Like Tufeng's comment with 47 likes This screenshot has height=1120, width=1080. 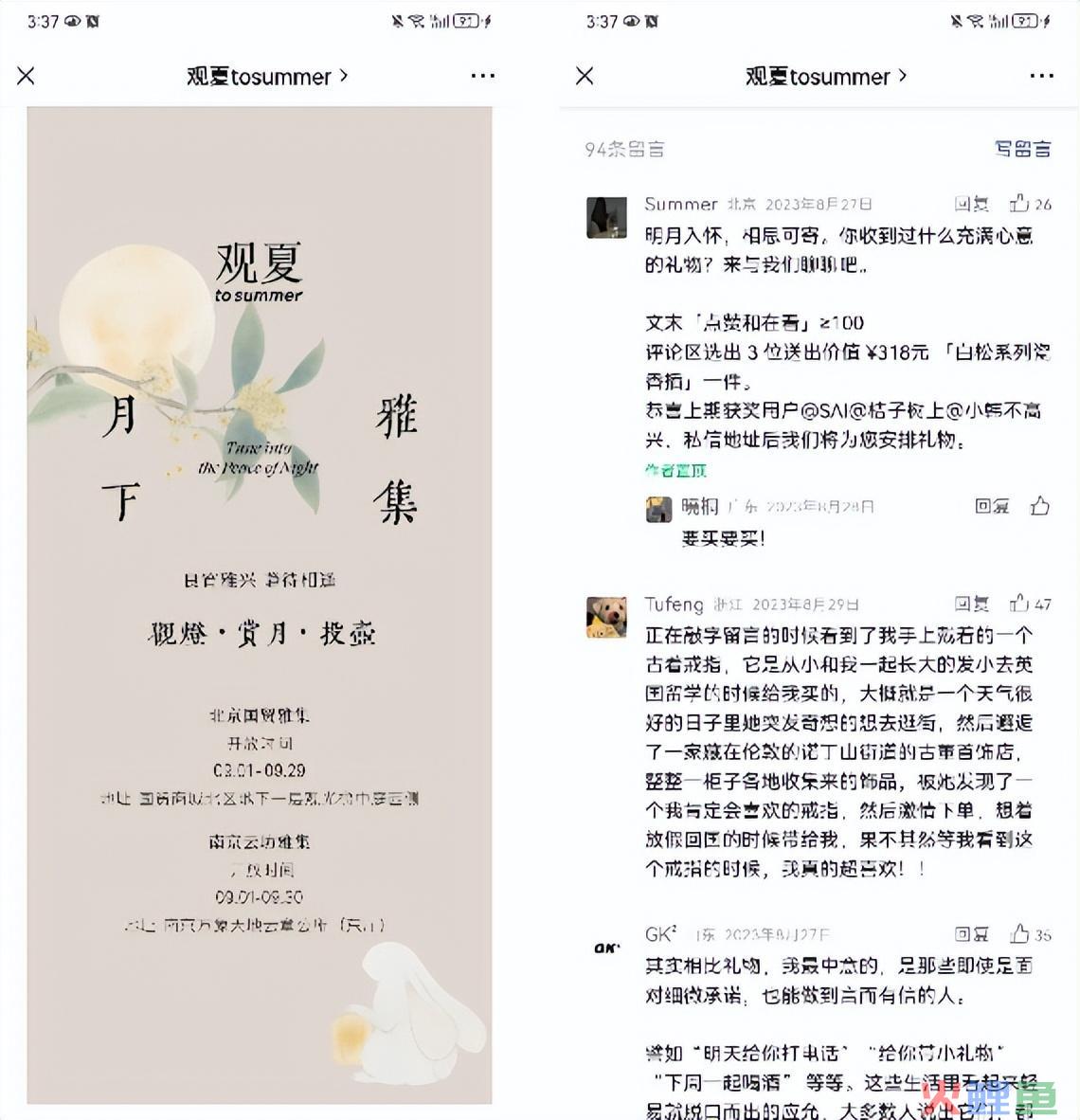[x=1018, y=604]
